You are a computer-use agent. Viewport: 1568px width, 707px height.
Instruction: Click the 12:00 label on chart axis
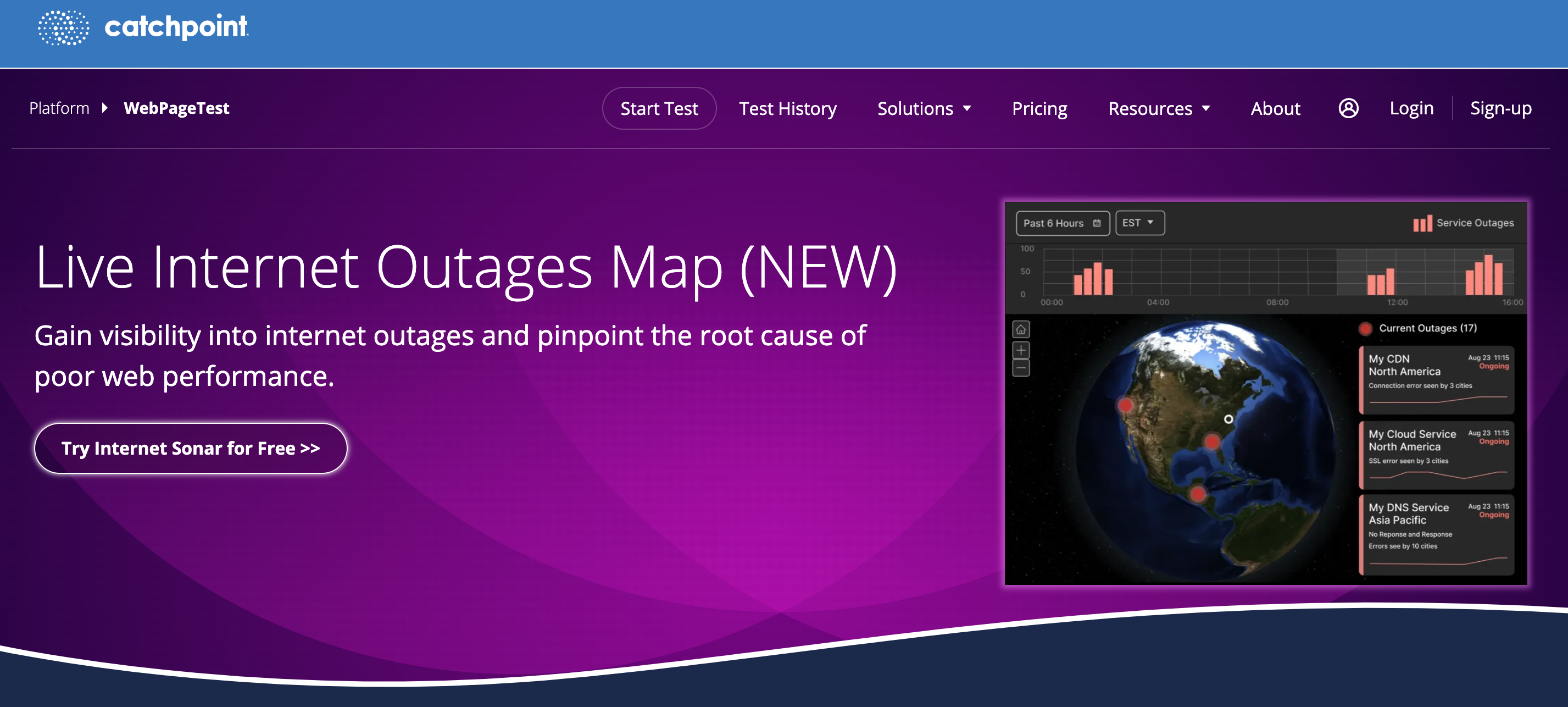[1397, 303]
